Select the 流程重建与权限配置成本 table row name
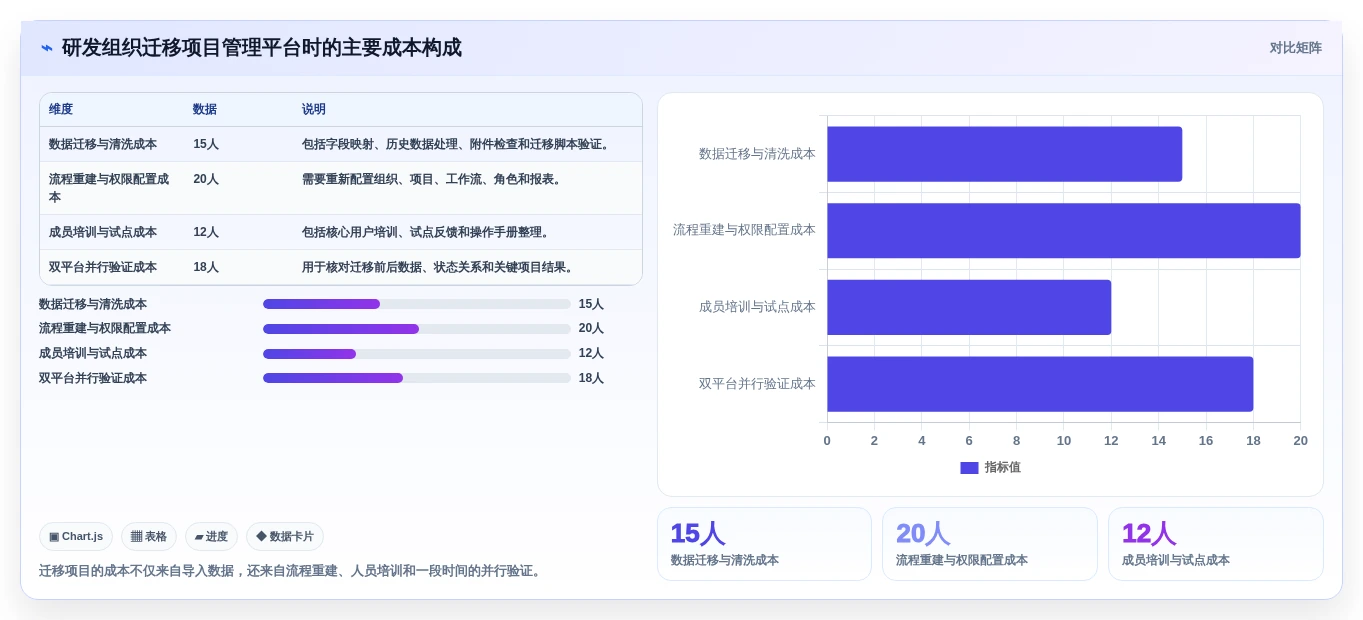Viewport: 1363px width, 620px height. click(x=109, y=188)
